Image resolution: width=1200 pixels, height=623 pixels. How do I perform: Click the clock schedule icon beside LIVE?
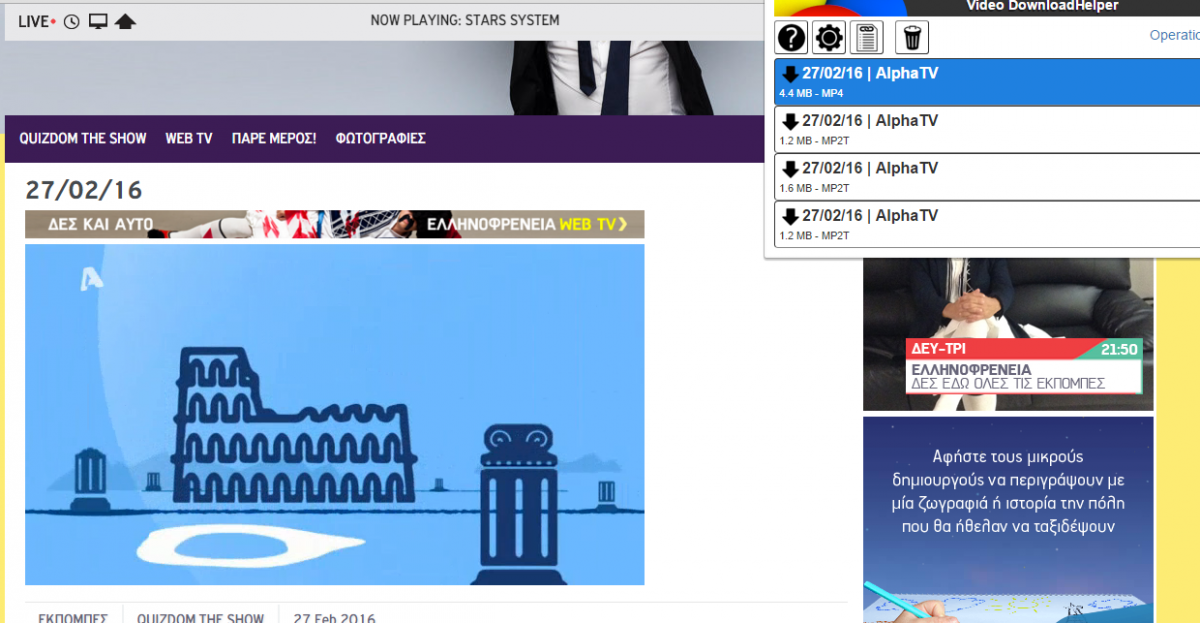pos(71,21)
